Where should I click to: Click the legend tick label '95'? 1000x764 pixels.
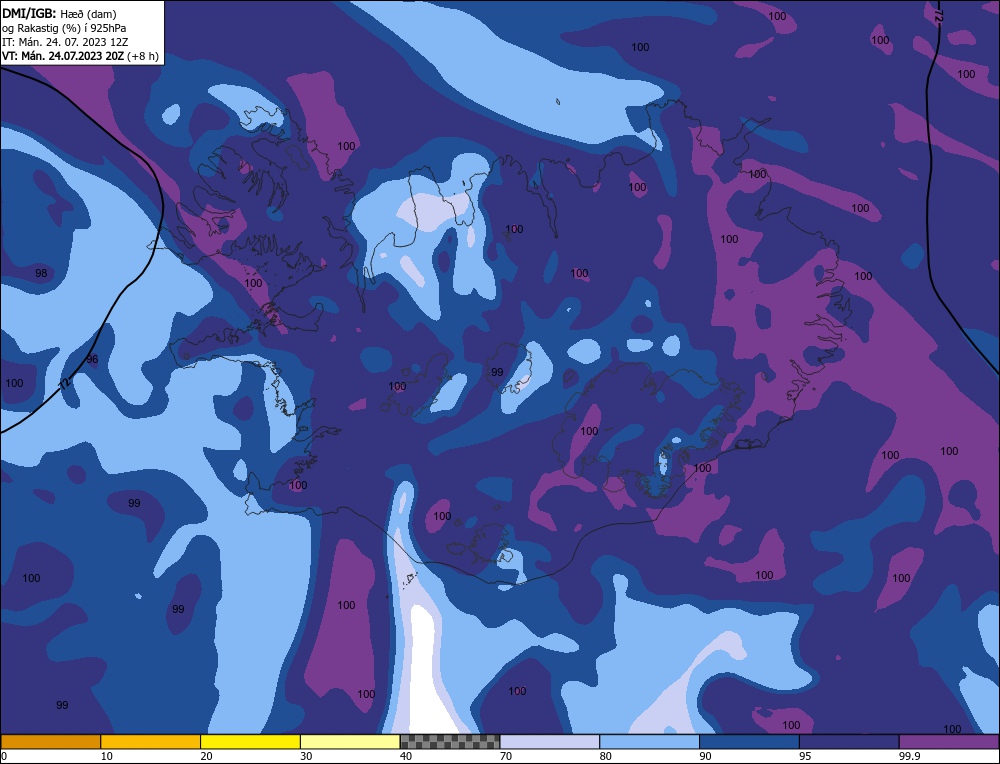pyautogui.click(x=805, y=756)
